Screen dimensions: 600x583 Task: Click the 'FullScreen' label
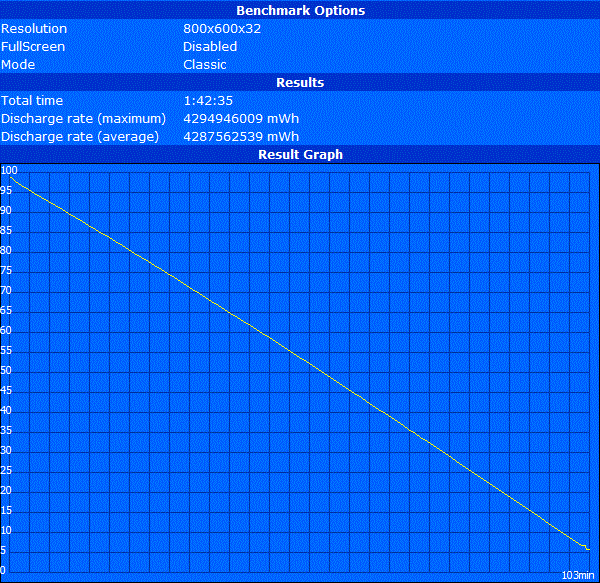pos(33,47)
